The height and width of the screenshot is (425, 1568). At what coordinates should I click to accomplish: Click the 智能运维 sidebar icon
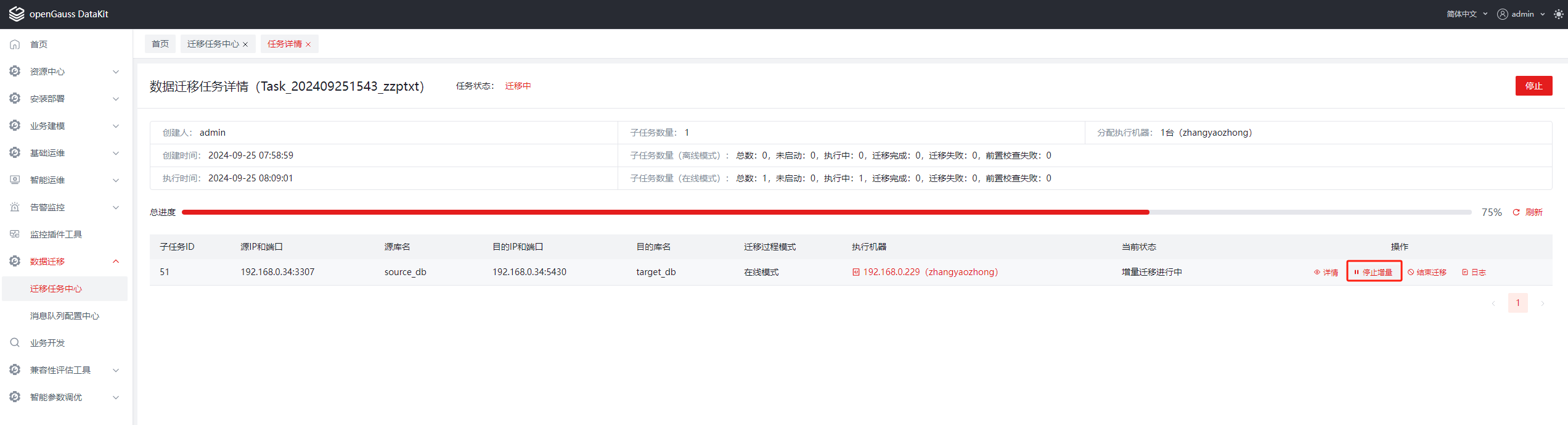tap(15, 180)
